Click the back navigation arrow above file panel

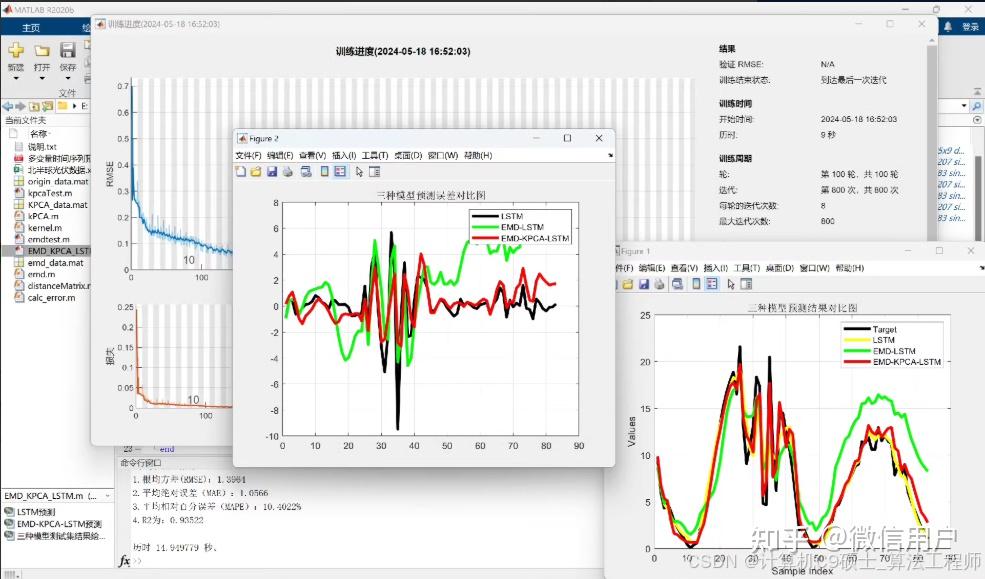point(8,104)
